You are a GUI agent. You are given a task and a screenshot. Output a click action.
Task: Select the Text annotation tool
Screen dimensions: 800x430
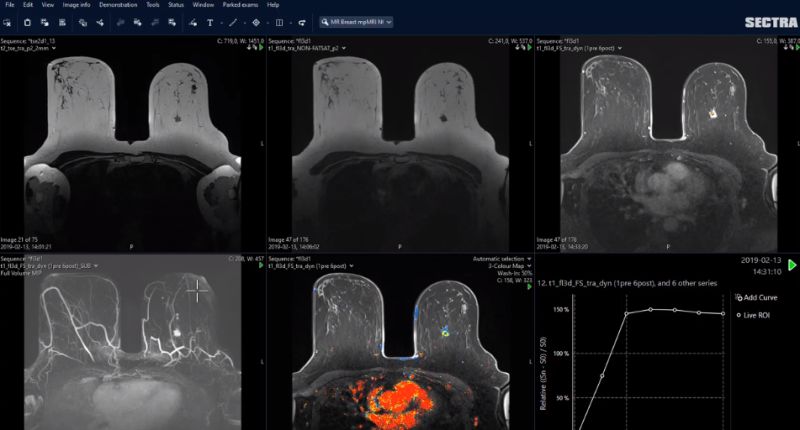pyautogui.click(x=210, y=22)
